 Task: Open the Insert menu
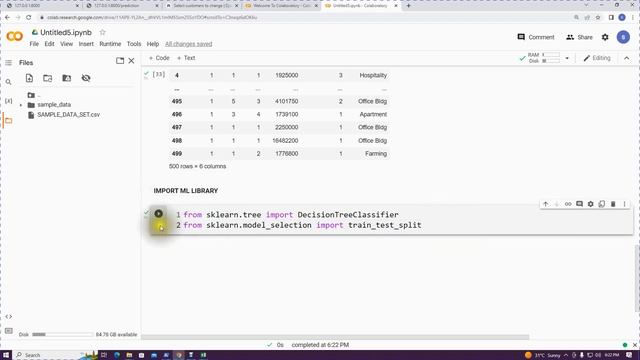(86, 44)
